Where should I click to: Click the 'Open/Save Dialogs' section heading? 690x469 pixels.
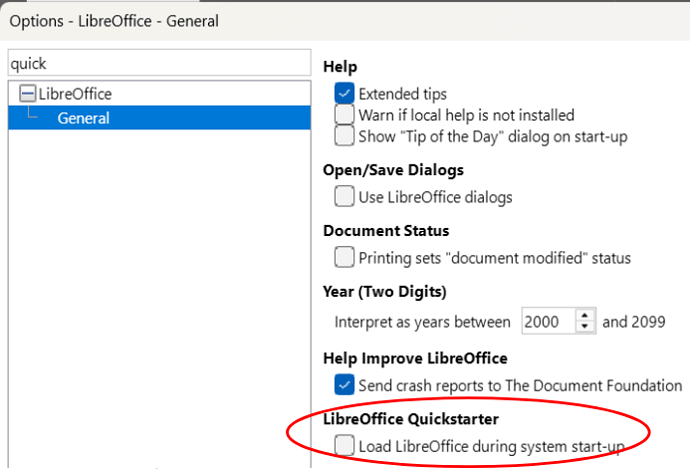click(x=393, y=170)
